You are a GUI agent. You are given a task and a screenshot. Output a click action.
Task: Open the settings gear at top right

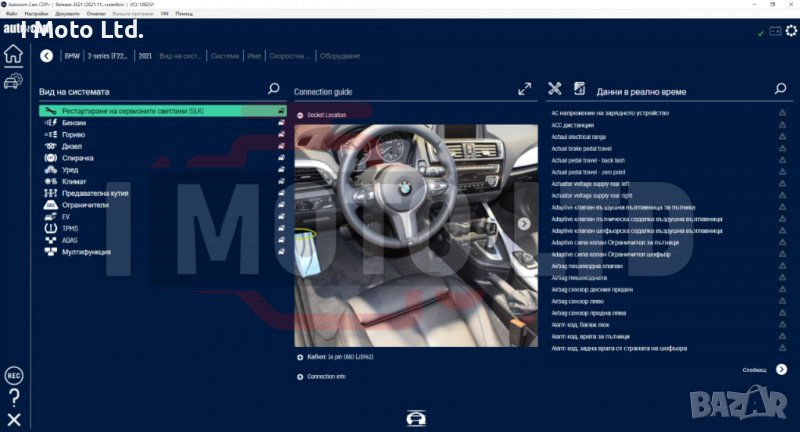click(791, 31)
